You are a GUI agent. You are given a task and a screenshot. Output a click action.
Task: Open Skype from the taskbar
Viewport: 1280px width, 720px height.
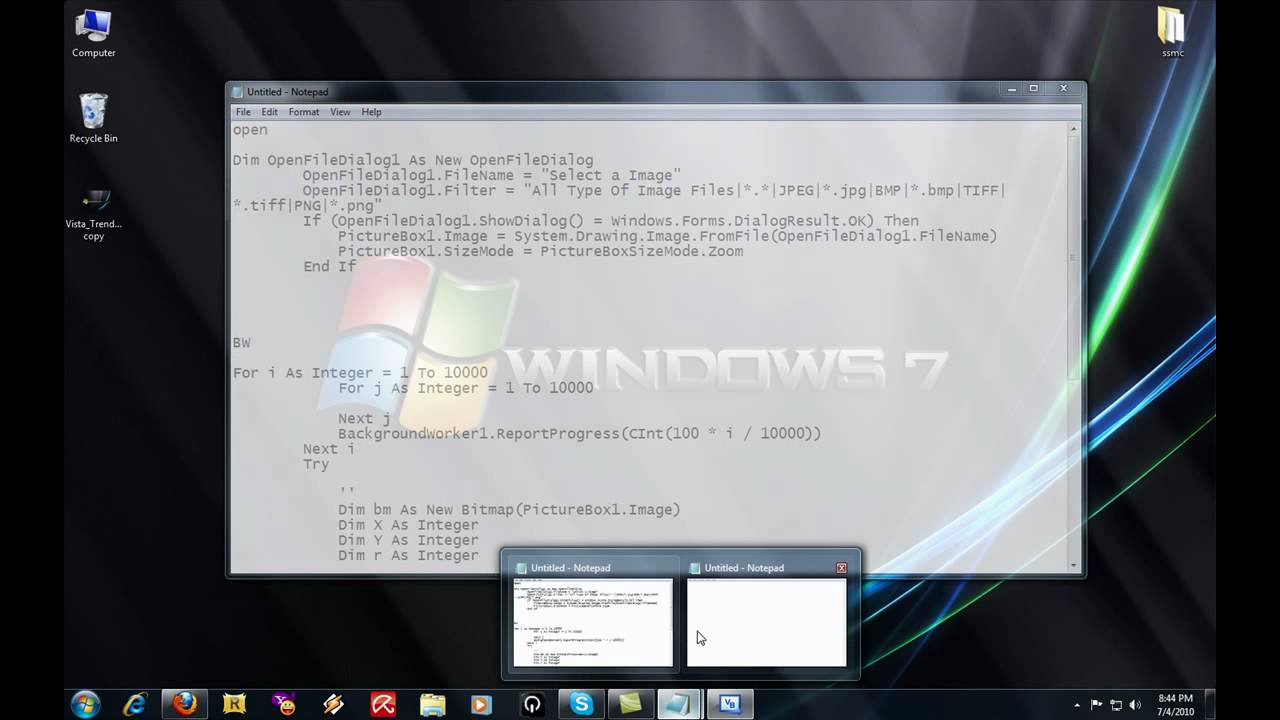pyautogui.click(x=582, y=705)
